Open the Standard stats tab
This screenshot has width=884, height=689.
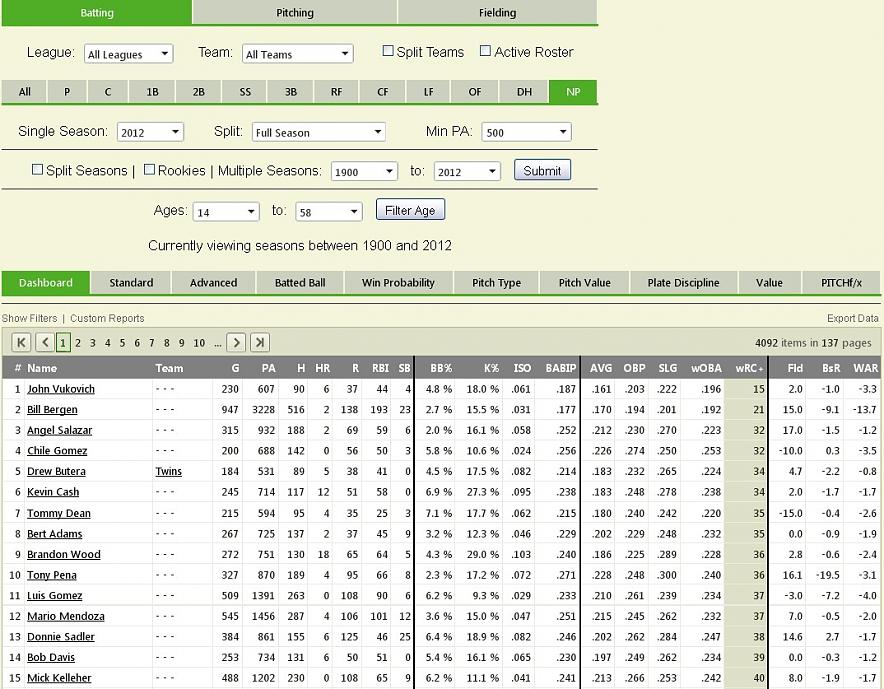pyautogui.click(x=131, y=282)
